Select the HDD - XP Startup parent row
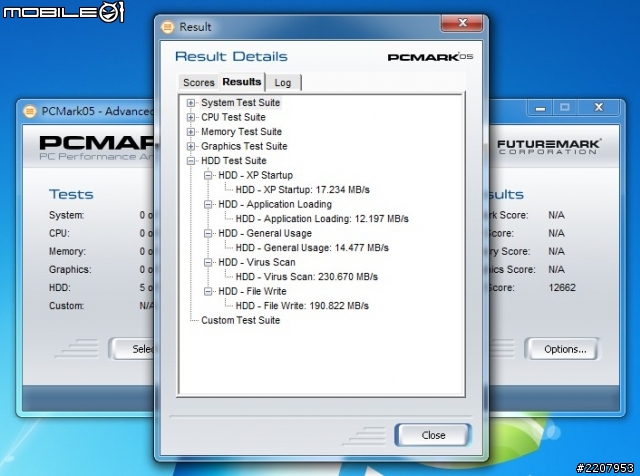Viewport: 640px width, 476px height. (256, 176)
